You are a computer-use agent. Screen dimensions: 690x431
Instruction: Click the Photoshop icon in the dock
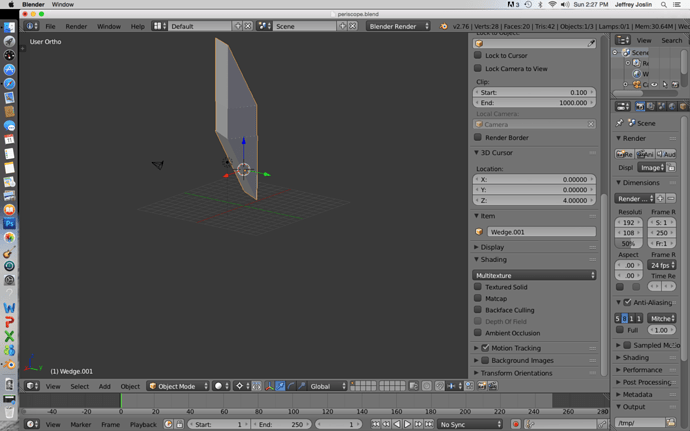coord(10,224)
